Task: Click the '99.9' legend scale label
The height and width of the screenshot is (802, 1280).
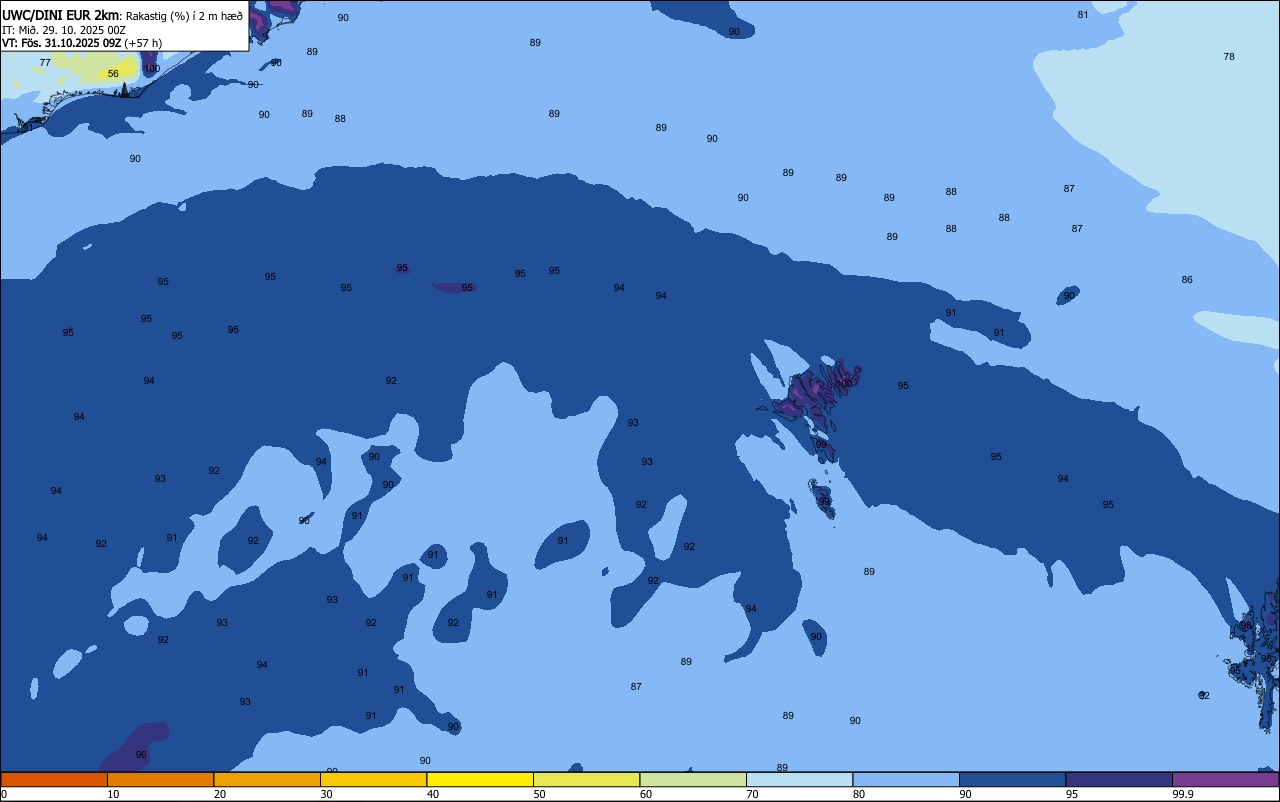Action: (1183, 794)
